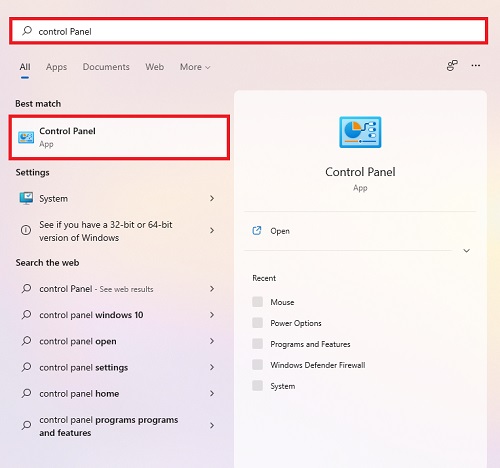Expand the System settings result chevron
500x468 pixels.
point(212,198)
